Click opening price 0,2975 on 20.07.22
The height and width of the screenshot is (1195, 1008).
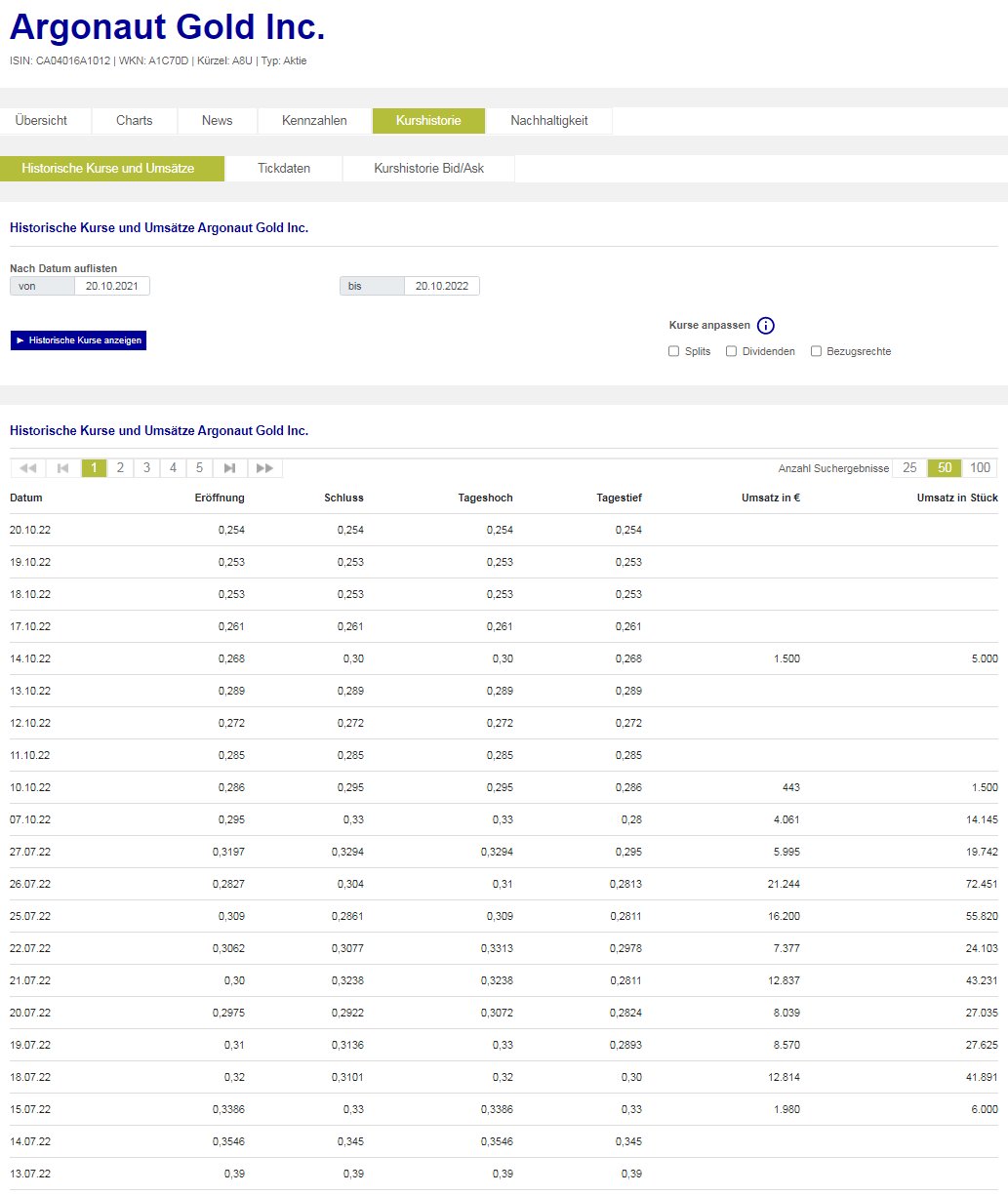[228, 1013]
